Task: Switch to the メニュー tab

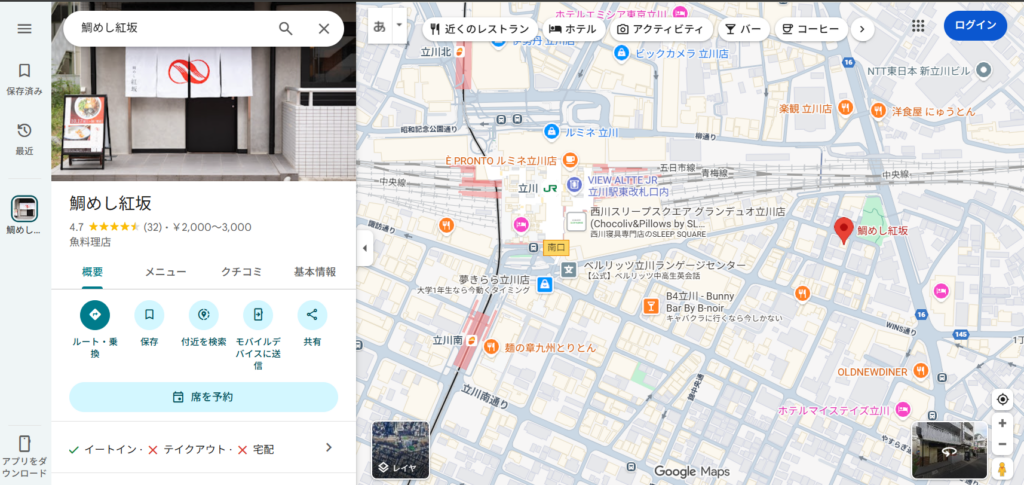Action: coord(165,272)
